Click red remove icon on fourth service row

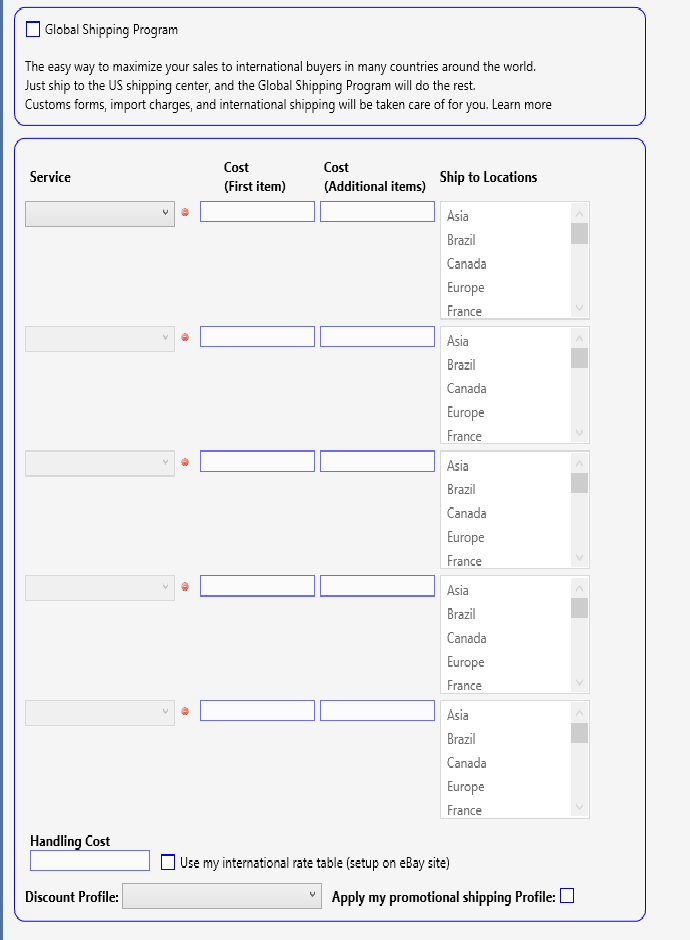pos(185,587)
